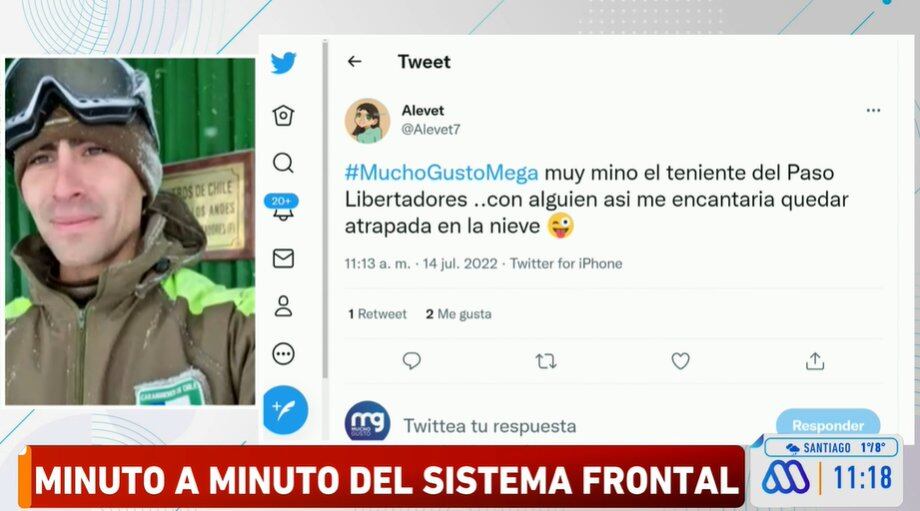Click the Responder button
This screenshot has width=920, height=511.
pyautogui.click(x=828, y=425)
